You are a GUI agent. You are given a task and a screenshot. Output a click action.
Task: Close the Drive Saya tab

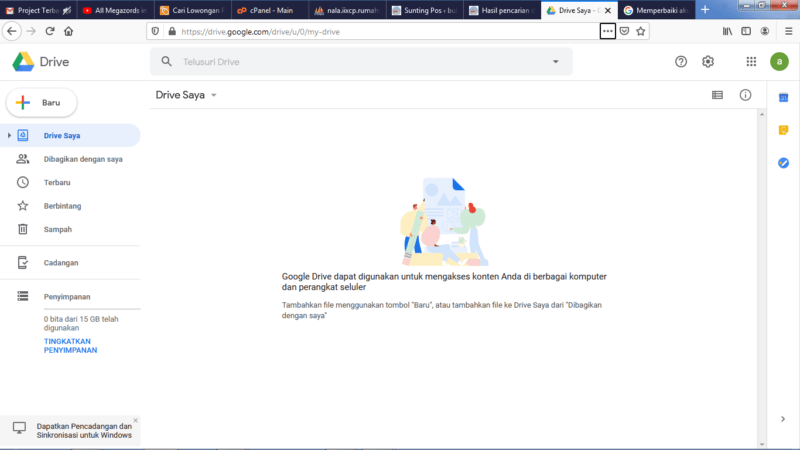608,10
